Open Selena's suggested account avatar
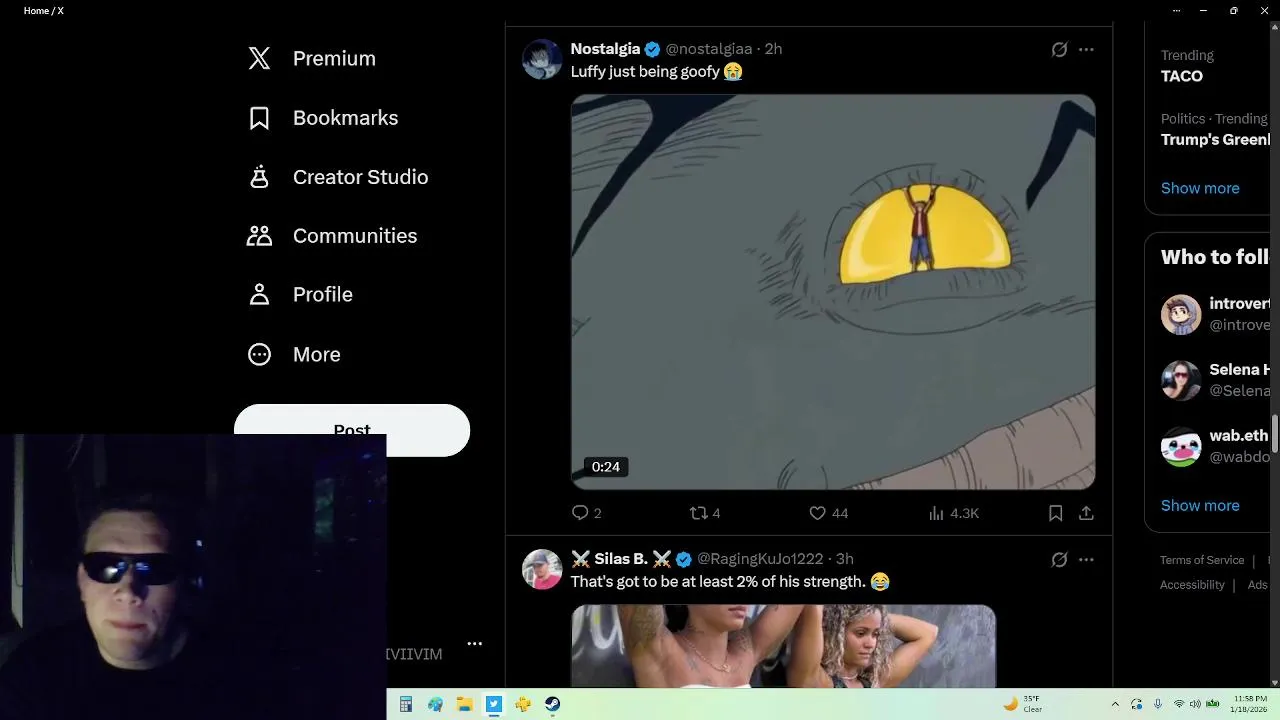1280x720 pixels. [x=1181, y=380]
